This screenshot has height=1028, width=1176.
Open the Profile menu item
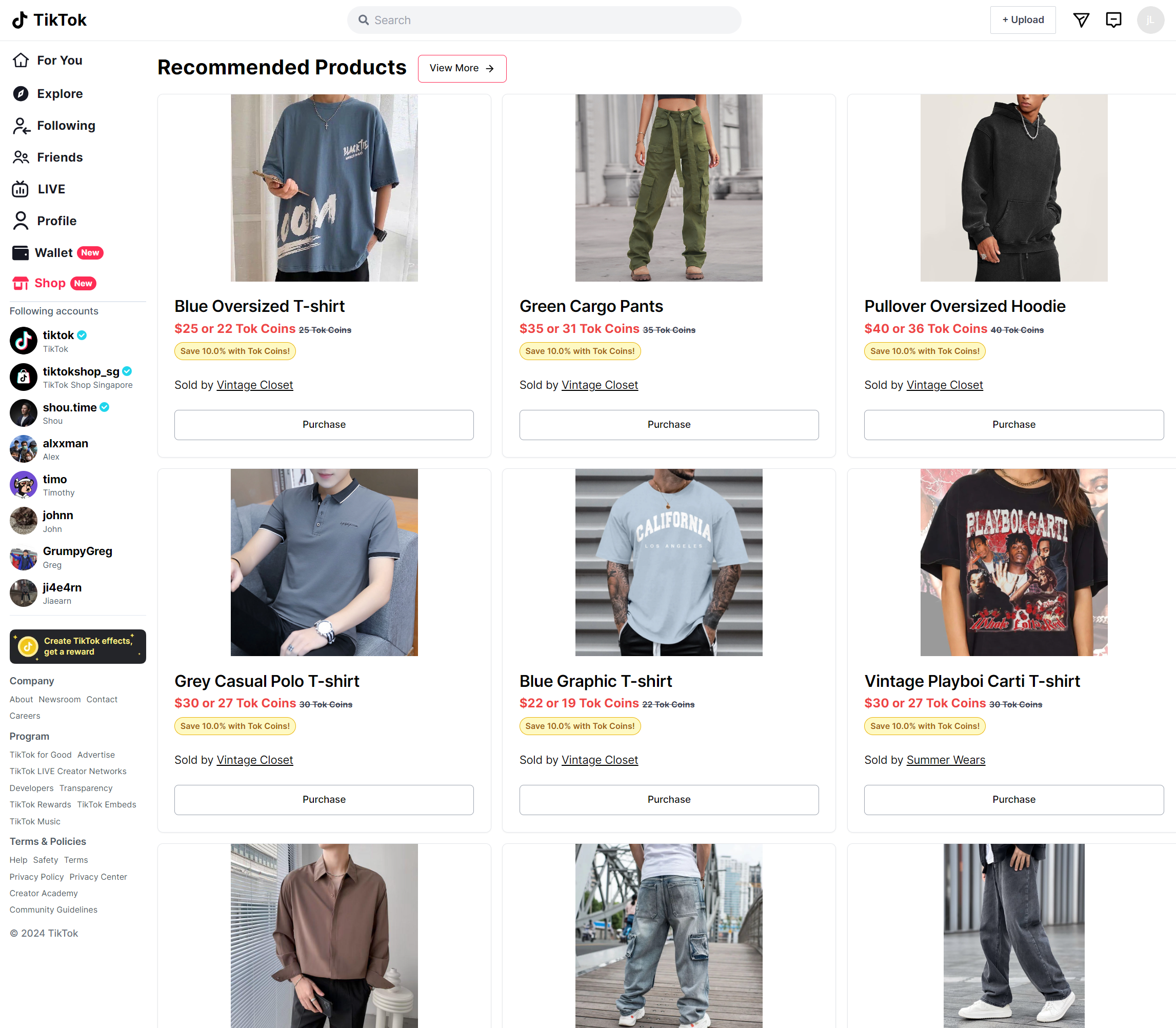(56, 221)
